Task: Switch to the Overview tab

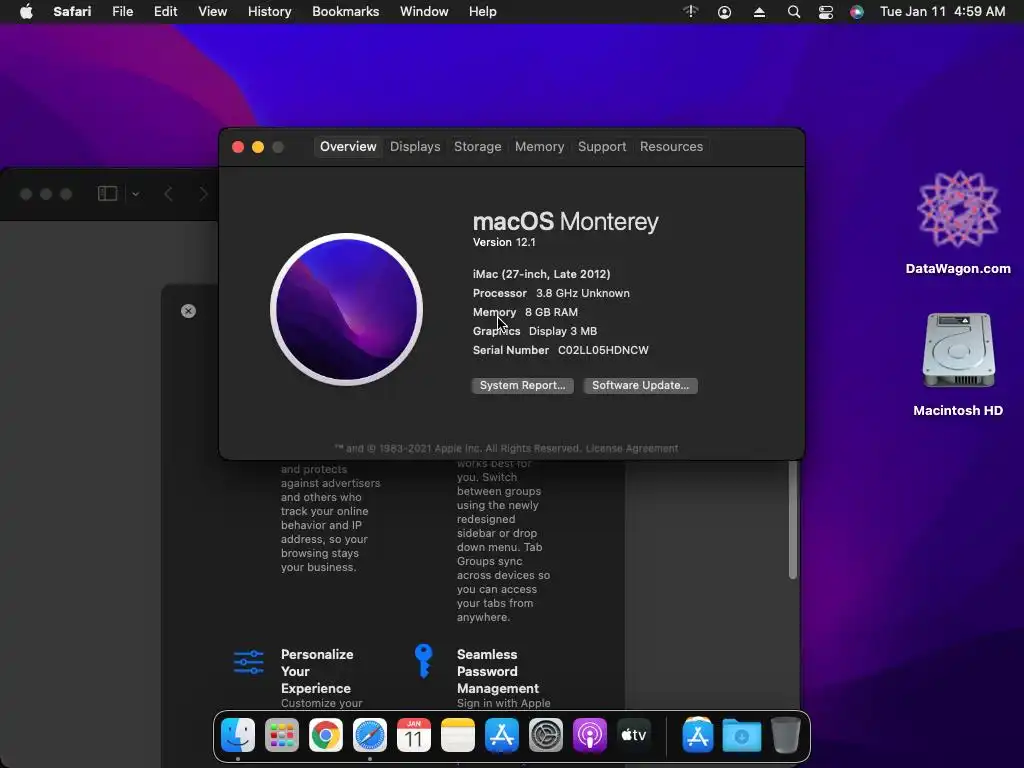Action: pyautogui.click(x=348, y=146)
